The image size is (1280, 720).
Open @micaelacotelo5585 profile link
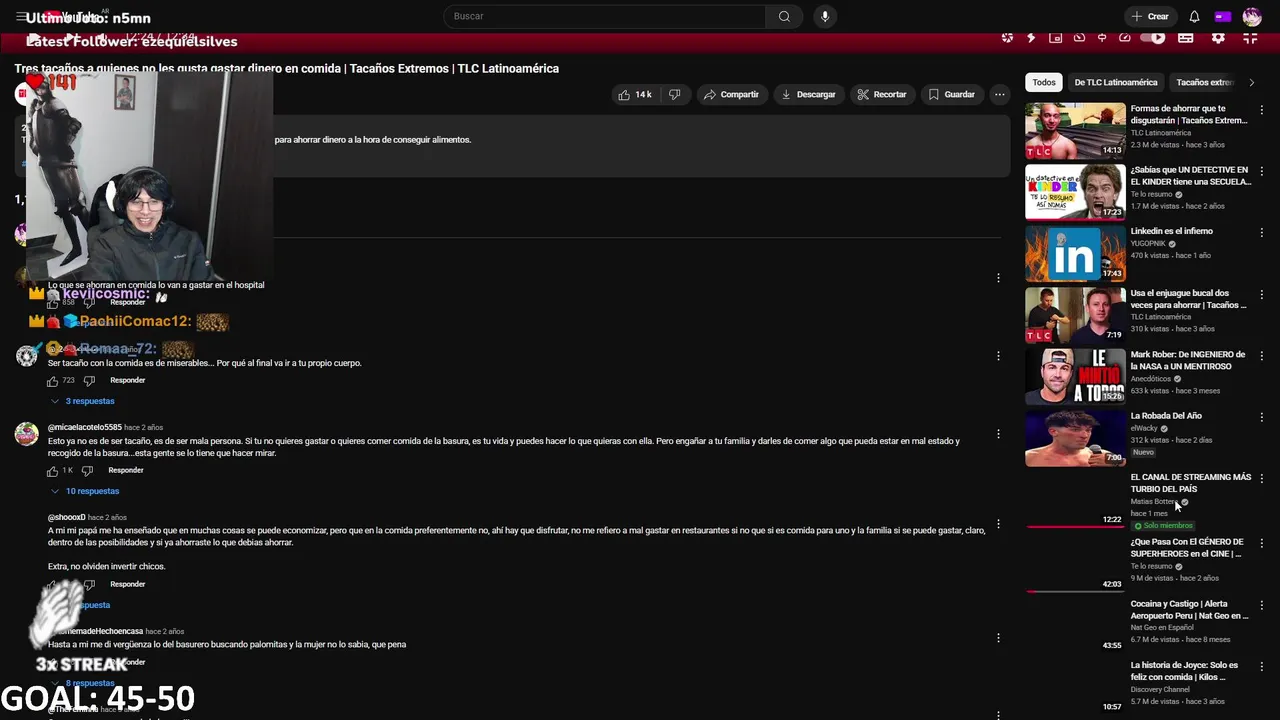85,428
